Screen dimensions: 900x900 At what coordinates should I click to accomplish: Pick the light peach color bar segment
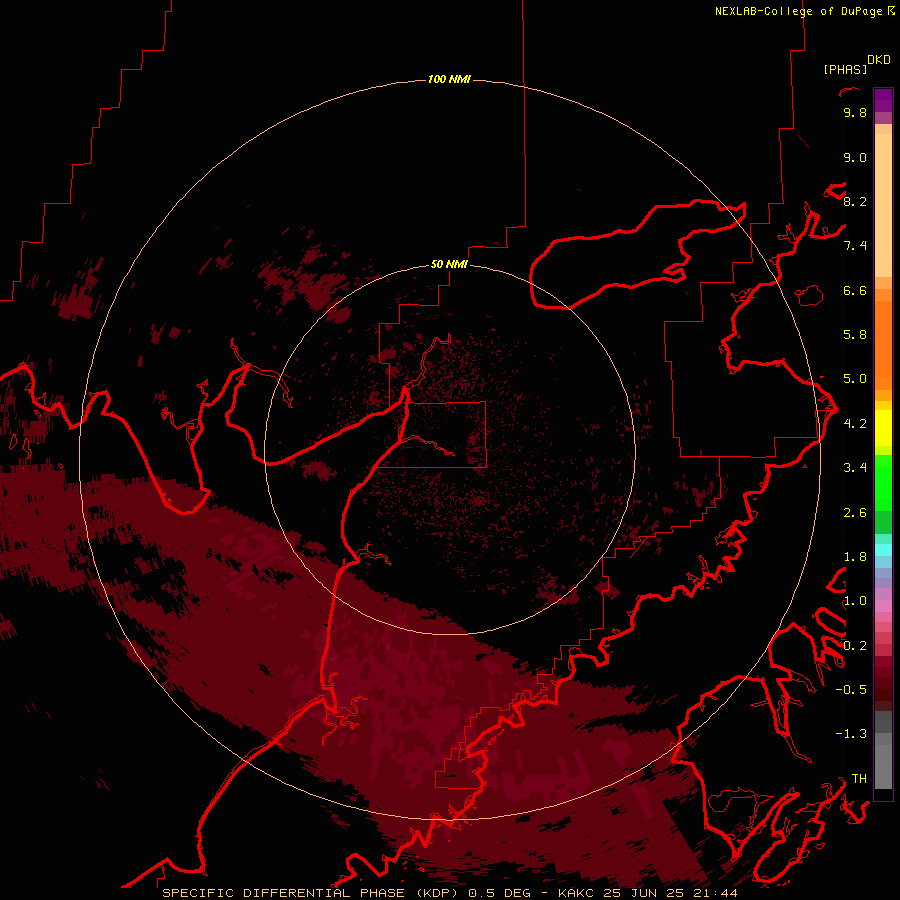pyautogui.click(x=883, y=205)
